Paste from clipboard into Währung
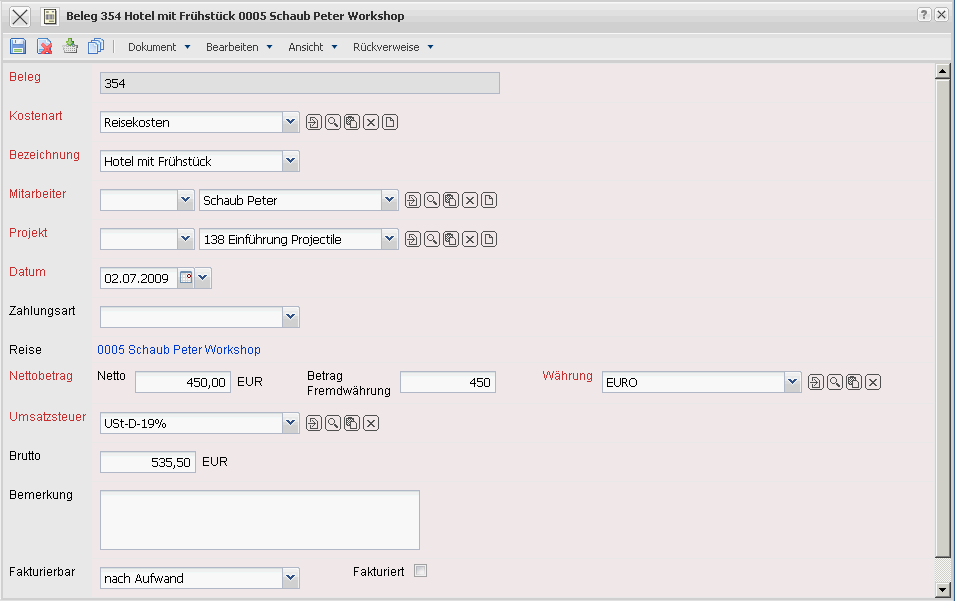 point(854,382)
